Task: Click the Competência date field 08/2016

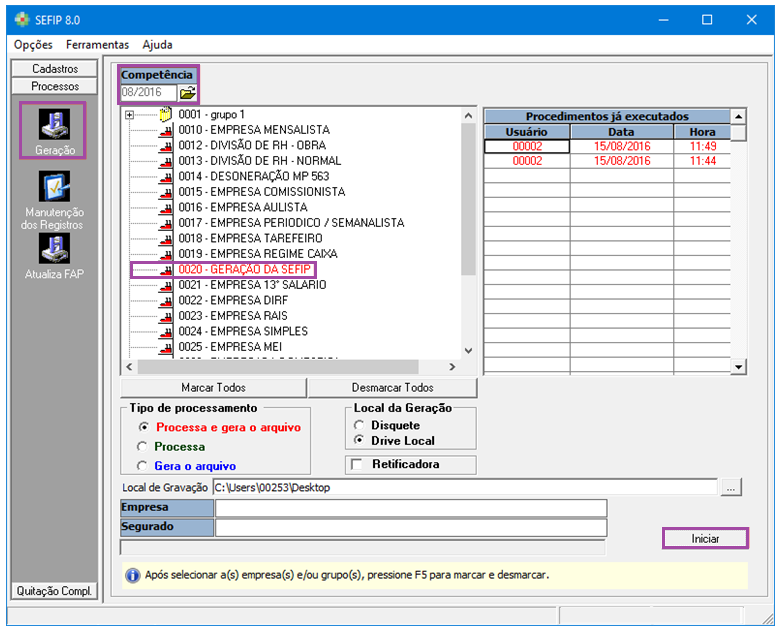Action: click(x=148, y=93)
